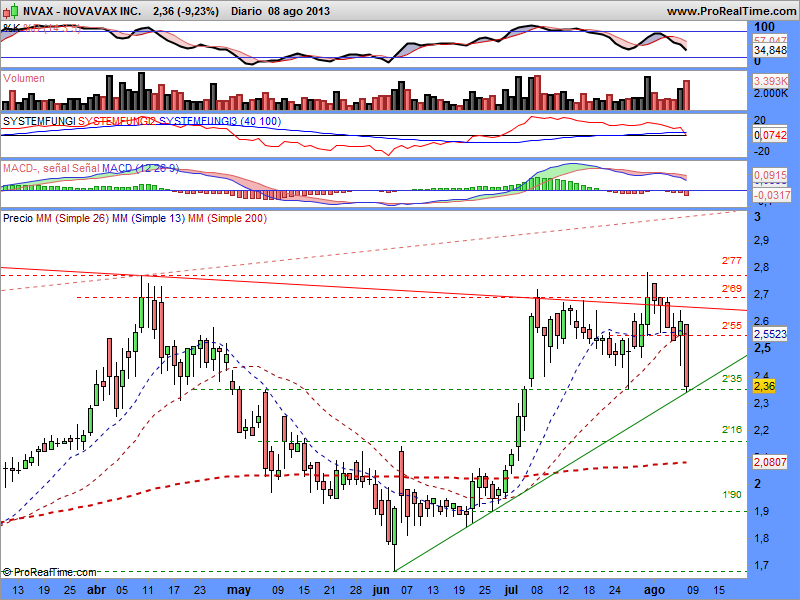Click the support level label 1'90
The image size is (800, 600).
click(732, 494)
